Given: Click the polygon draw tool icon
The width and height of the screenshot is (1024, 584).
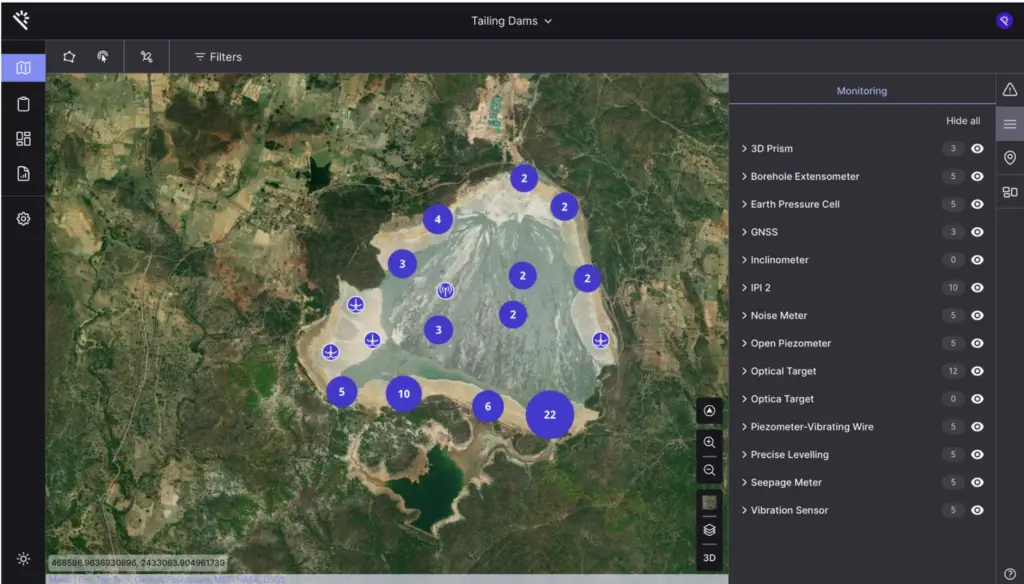Looking at the screenshot, I should pyautogui.click(x=69, y=57).
